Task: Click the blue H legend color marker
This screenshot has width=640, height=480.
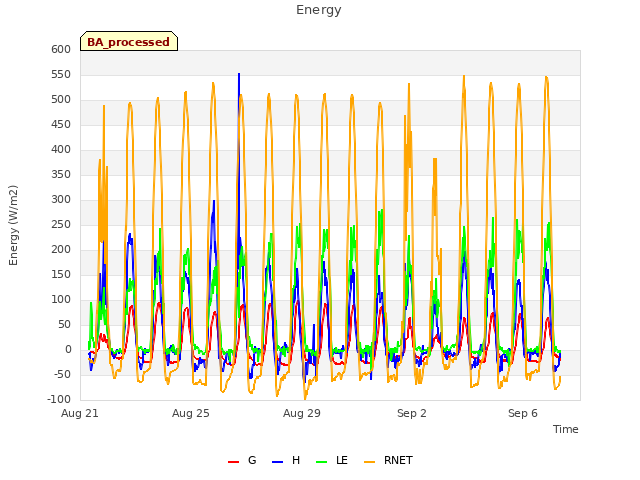Action: click(x=278, y=462)
